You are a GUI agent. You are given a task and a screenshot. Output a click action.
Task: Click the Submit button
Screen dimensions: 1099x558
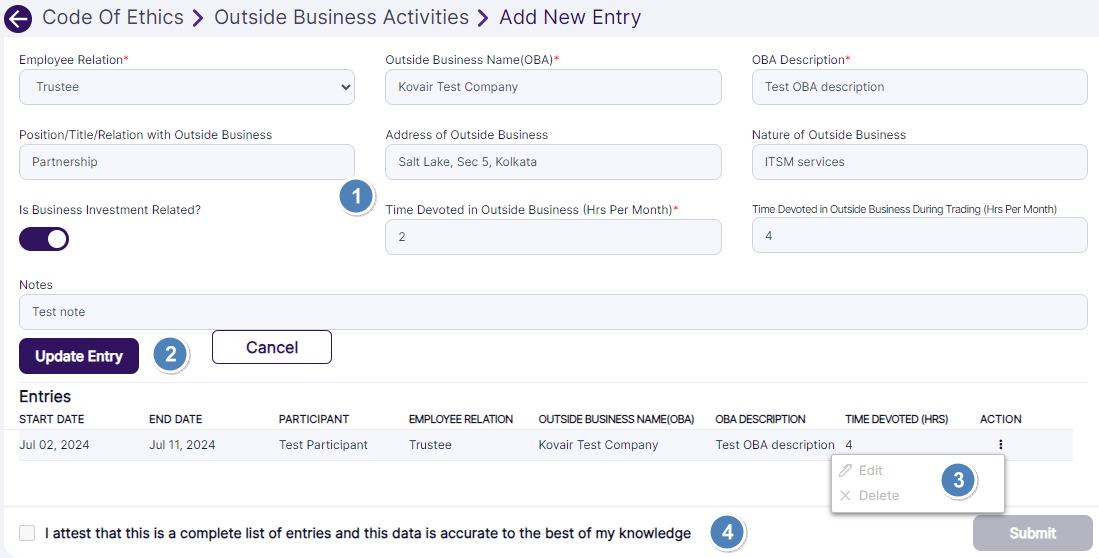coord(1032,533)
